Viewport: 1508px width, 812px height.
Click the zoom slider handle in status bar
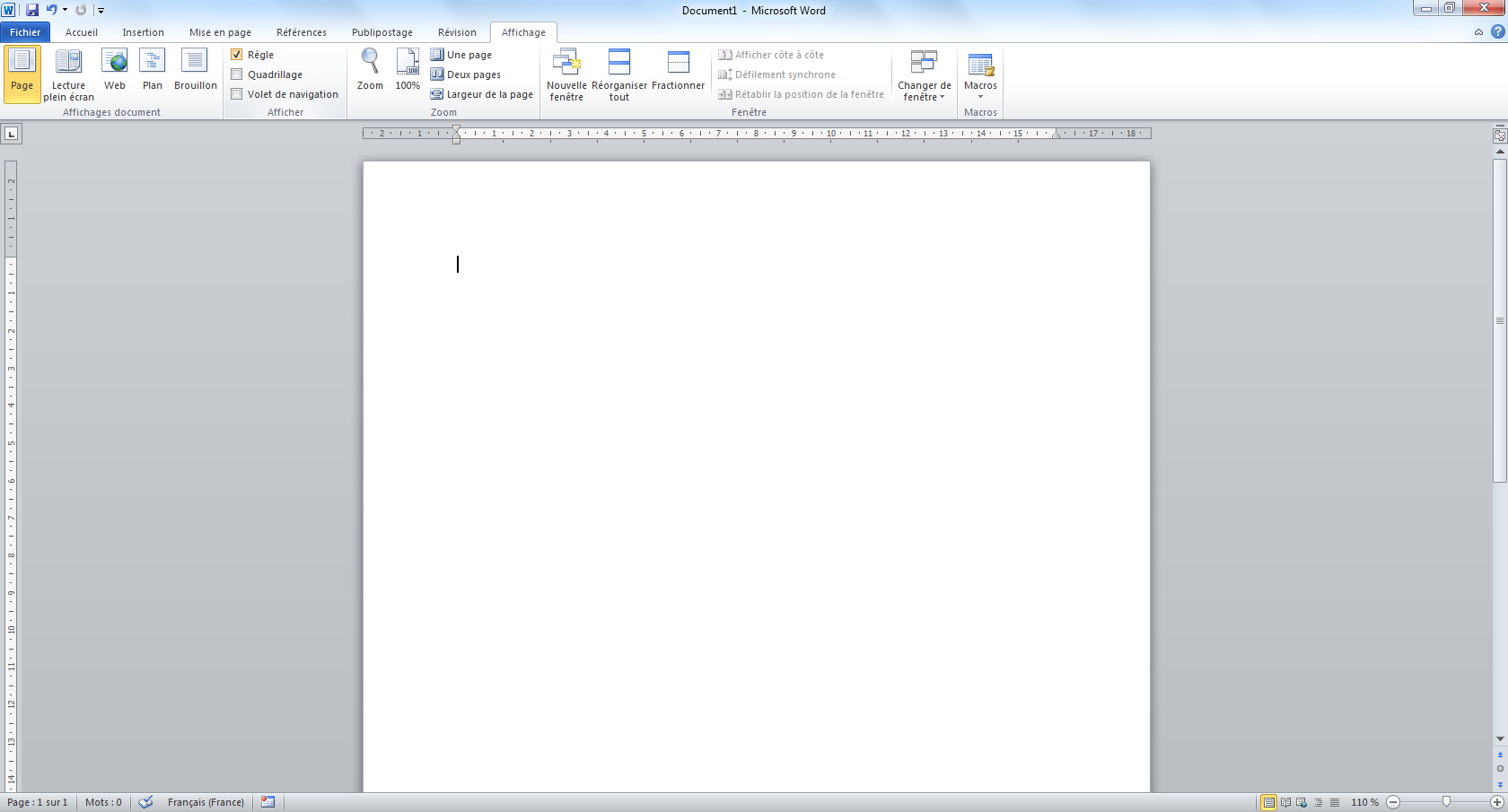(1446, 801)
